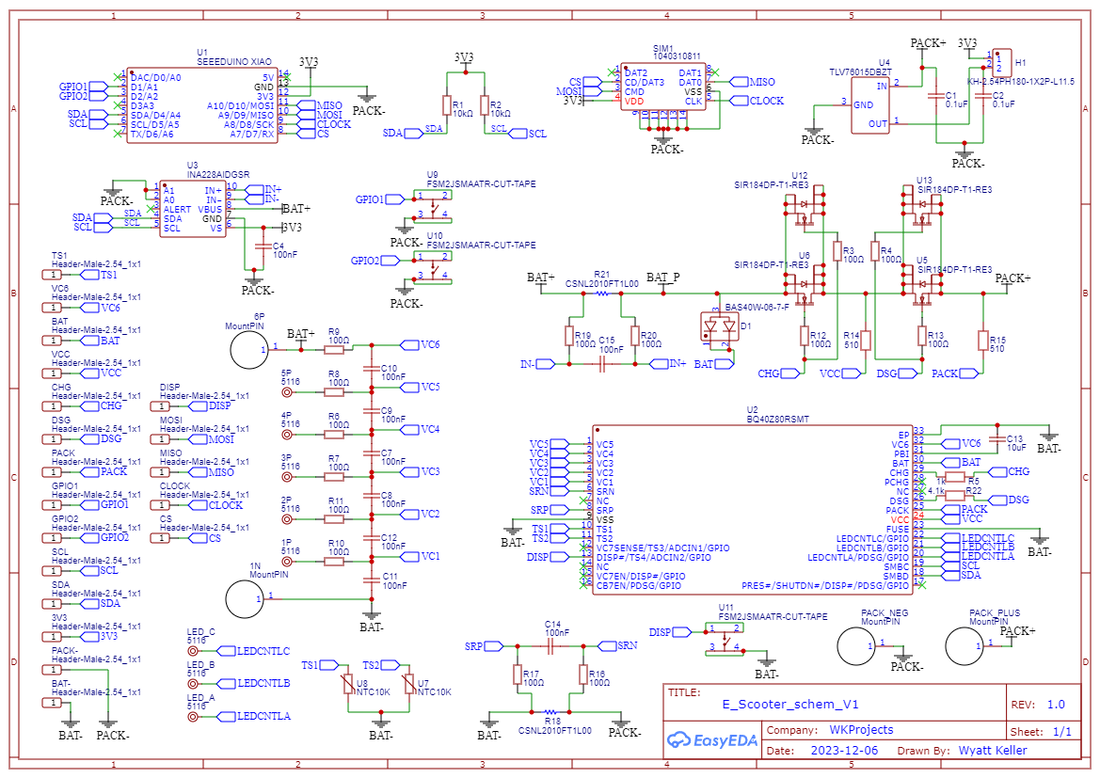Screen dimensions: 1100x778
Task: Select capacitor C15 100nF between IN- and IN+
Action: click(x=602, y=363)
